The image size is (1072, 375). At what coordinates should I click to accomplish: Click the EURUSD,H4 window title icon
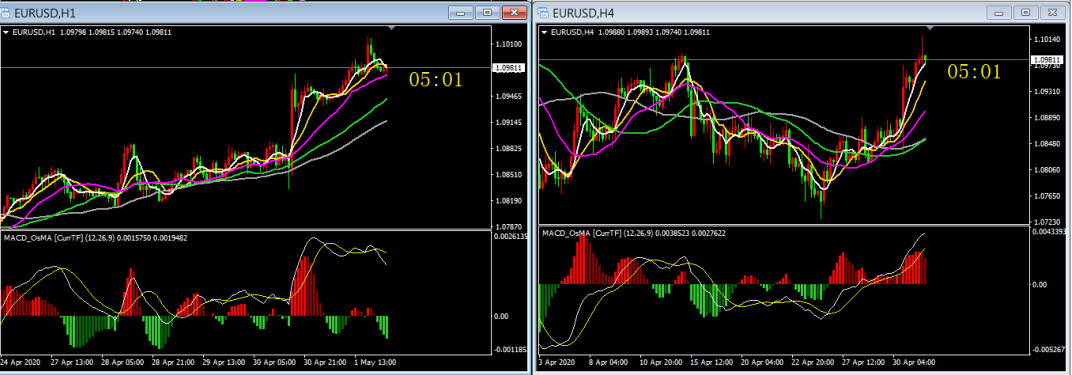tap(543, 12)
